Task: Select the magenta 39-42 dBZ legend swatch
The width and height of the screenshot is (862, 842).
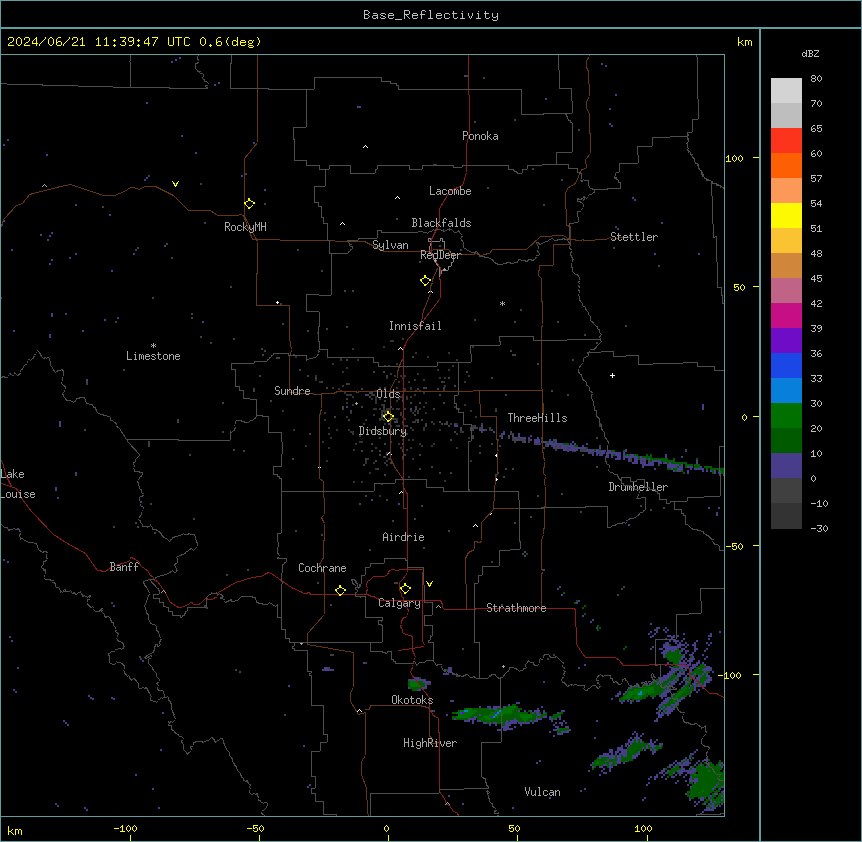Action: 786,315
